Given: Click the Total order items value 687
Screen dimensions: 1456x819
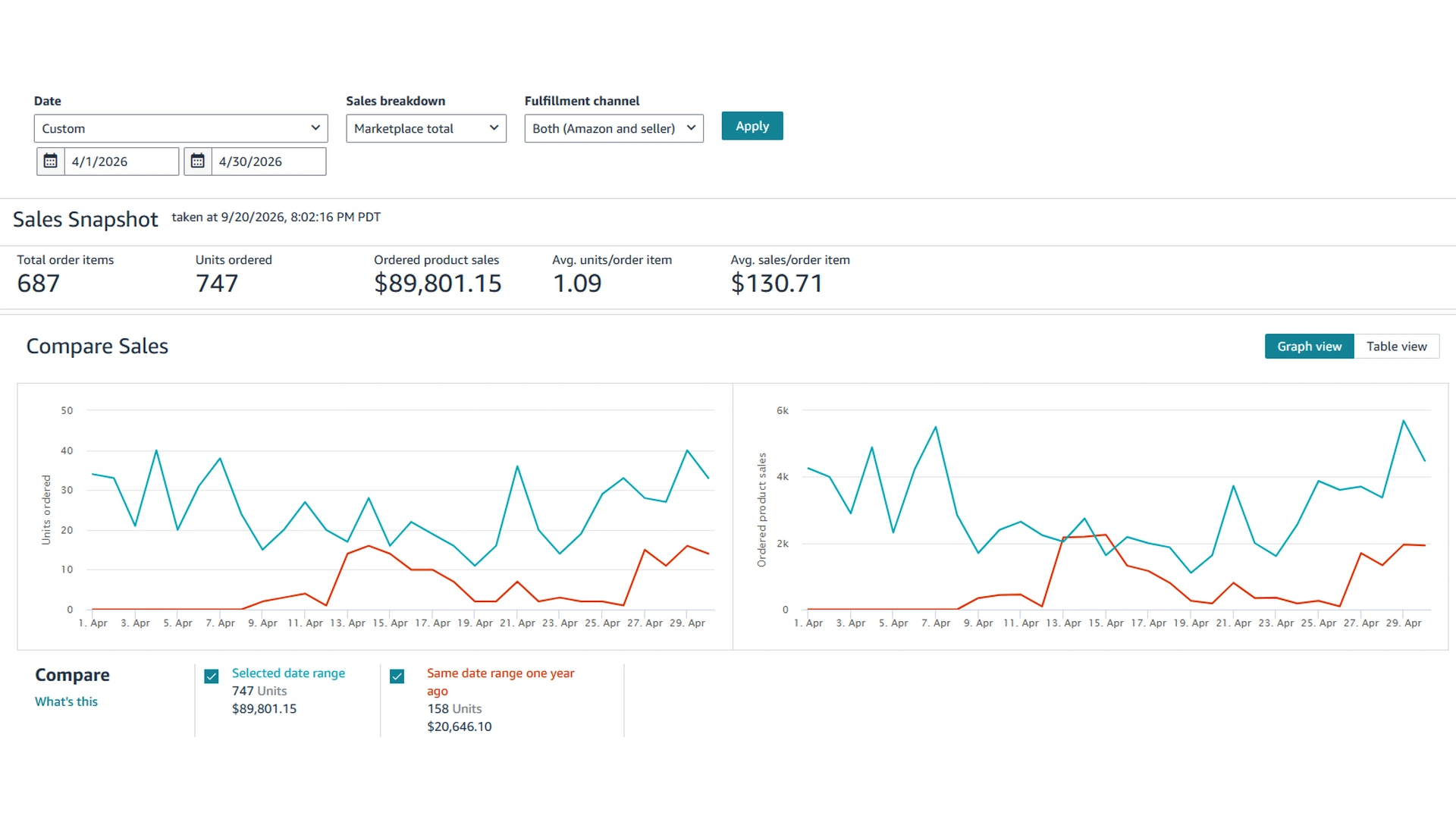Looking at the screenshot, I should (x=39, y=284).
